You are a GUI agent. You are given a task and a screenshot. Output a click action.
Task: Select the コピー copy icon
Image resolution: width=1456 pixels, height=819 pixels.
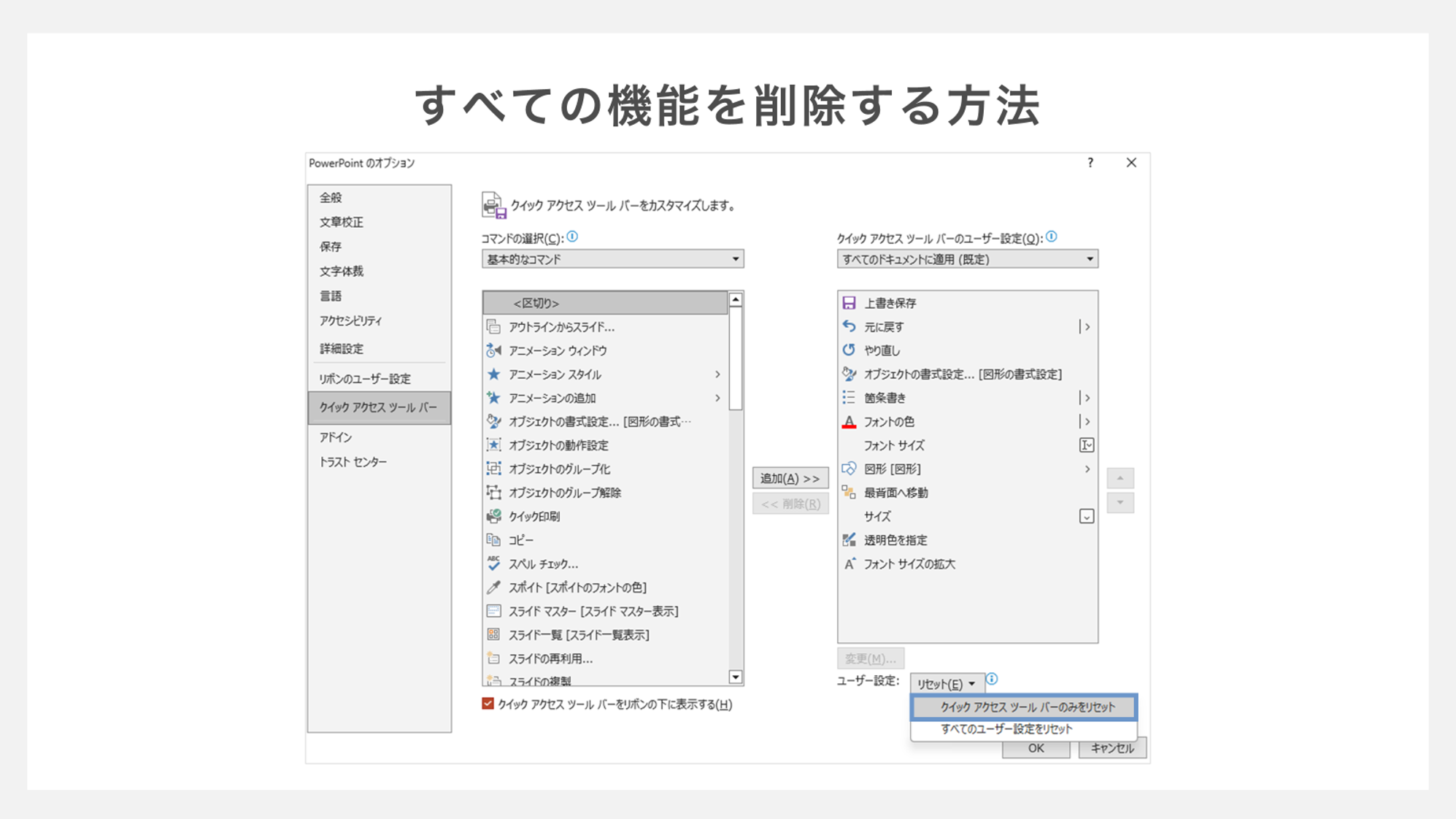tap(494, 540)
